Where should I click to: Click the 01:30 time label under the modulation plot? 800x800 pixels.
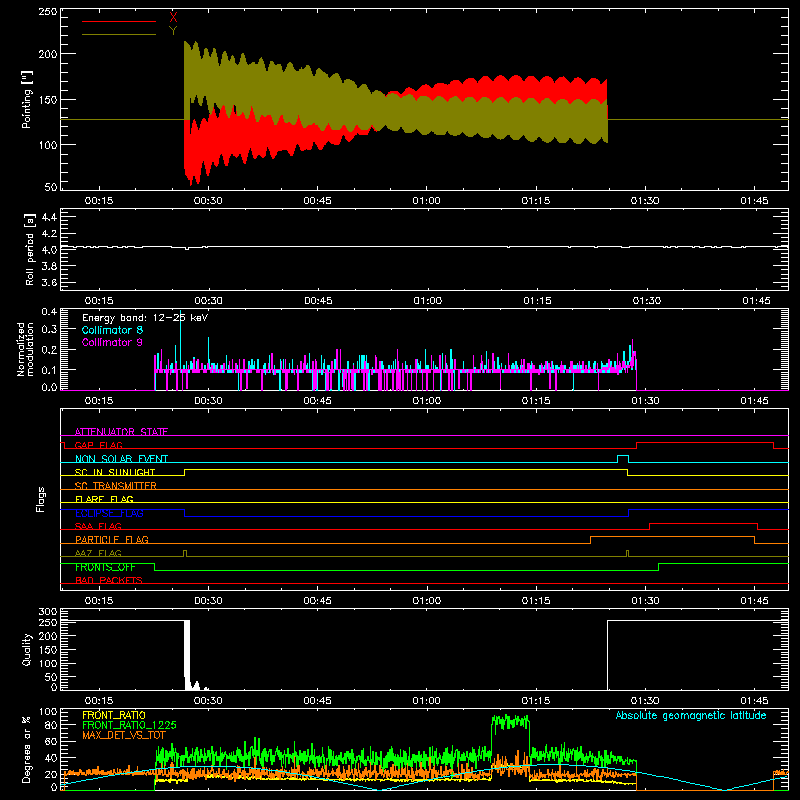click(x=645, y=401)
